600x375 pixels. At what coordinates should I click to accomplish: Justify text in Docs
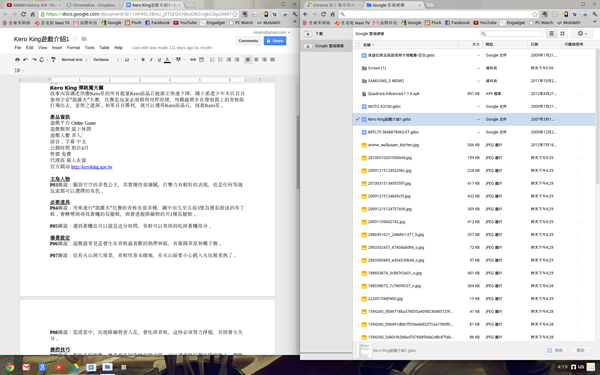[272, 60]
